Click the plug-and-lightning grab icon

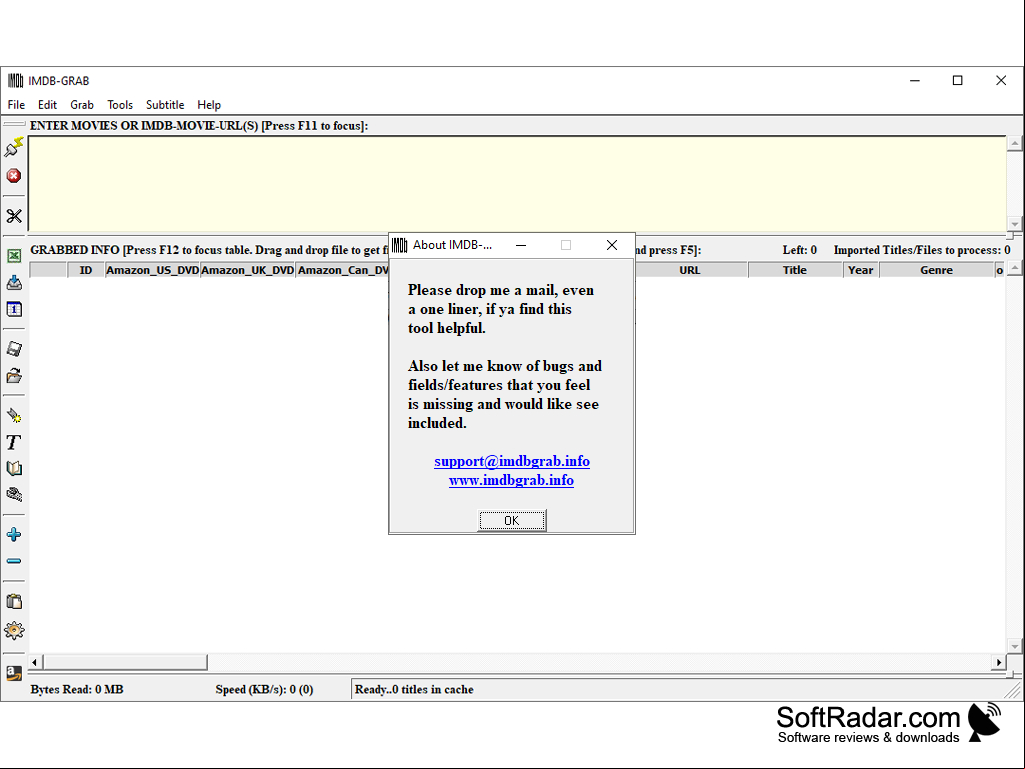[14, 147]
